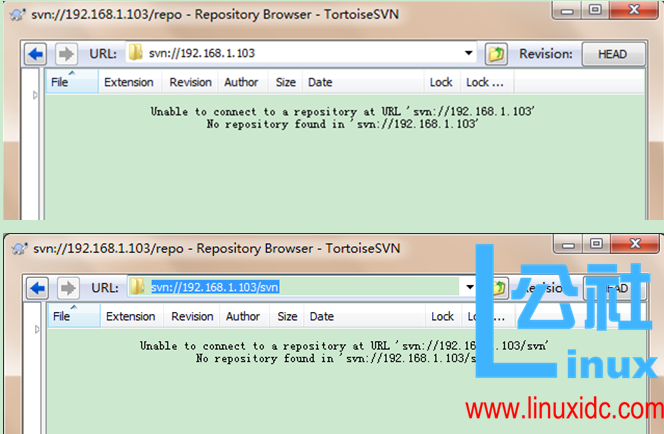Screen dimensions: 664x434
Task: Sort by Date column in lower window
Action: pos(322,317)
